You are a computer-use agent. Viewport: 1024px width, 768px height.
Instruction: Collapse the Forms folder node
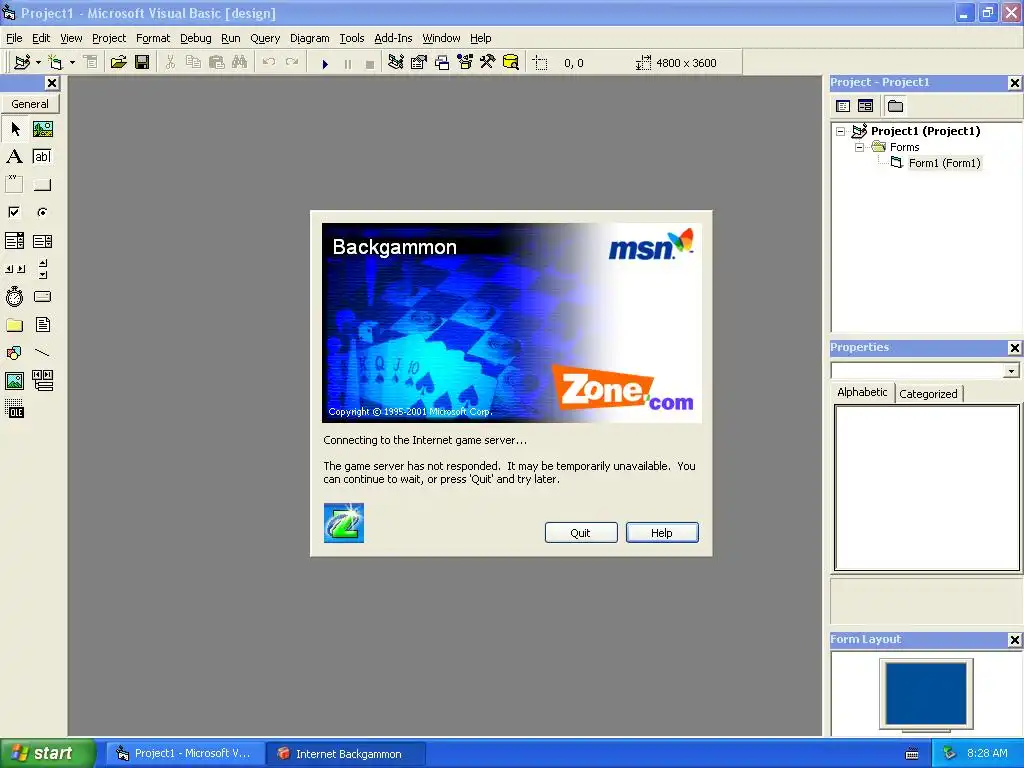(x=859, y=147)
